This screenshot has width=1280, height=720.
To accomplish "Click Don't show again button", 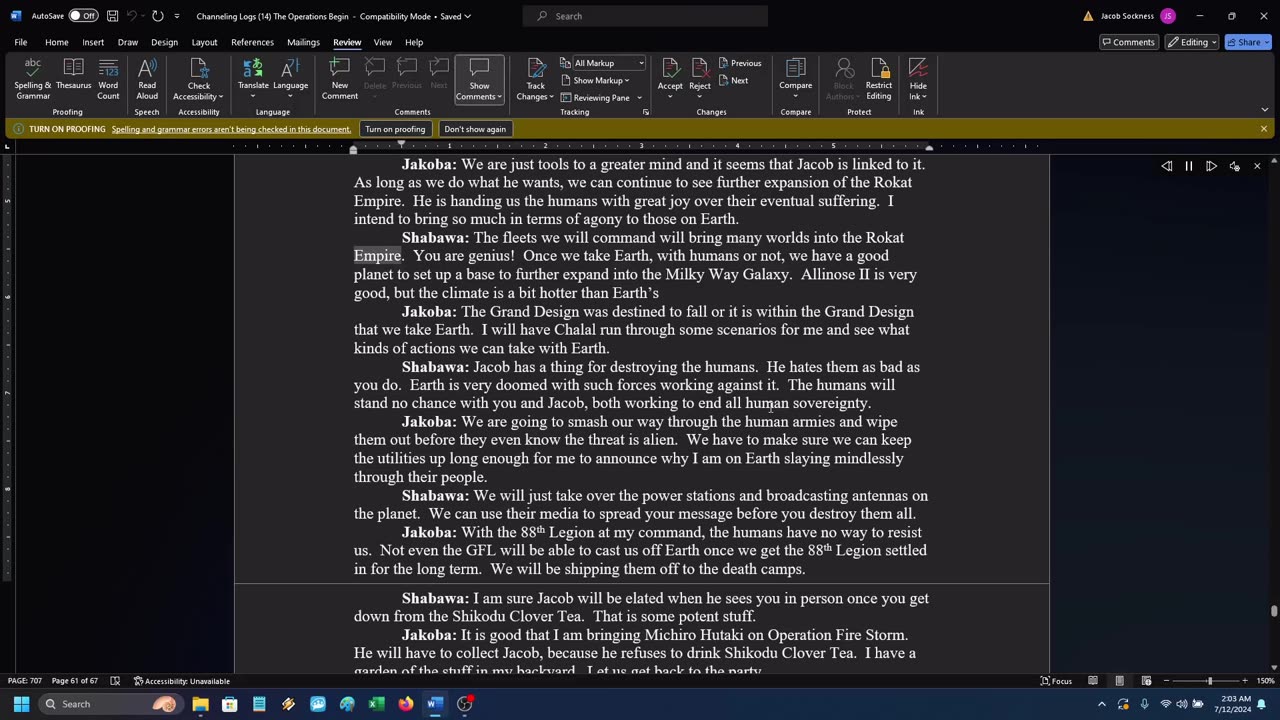I will (x=475, y=129).
